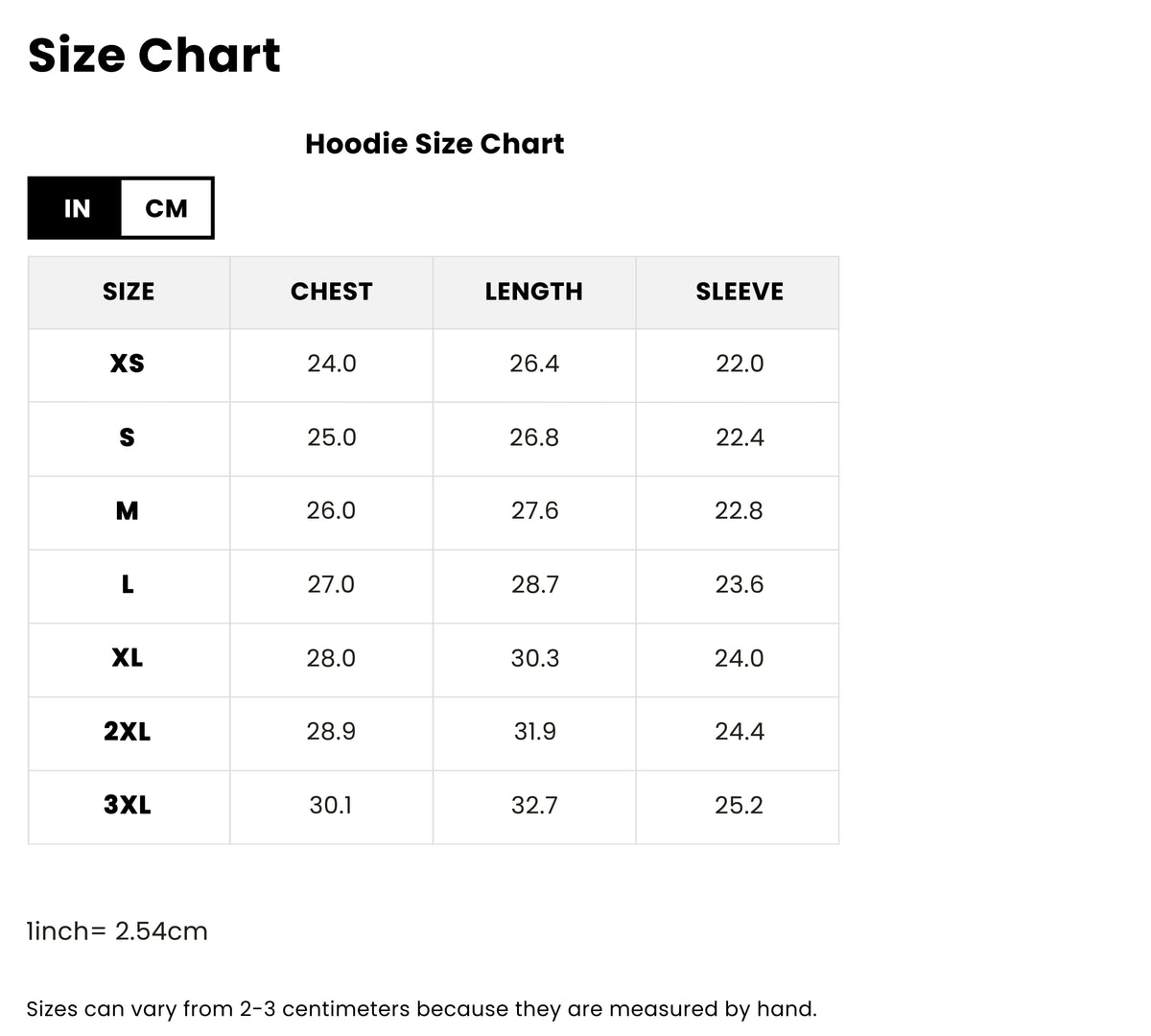Click the LENGTH column header
Screen dimensions: 1151x1036
pos(534,292)
